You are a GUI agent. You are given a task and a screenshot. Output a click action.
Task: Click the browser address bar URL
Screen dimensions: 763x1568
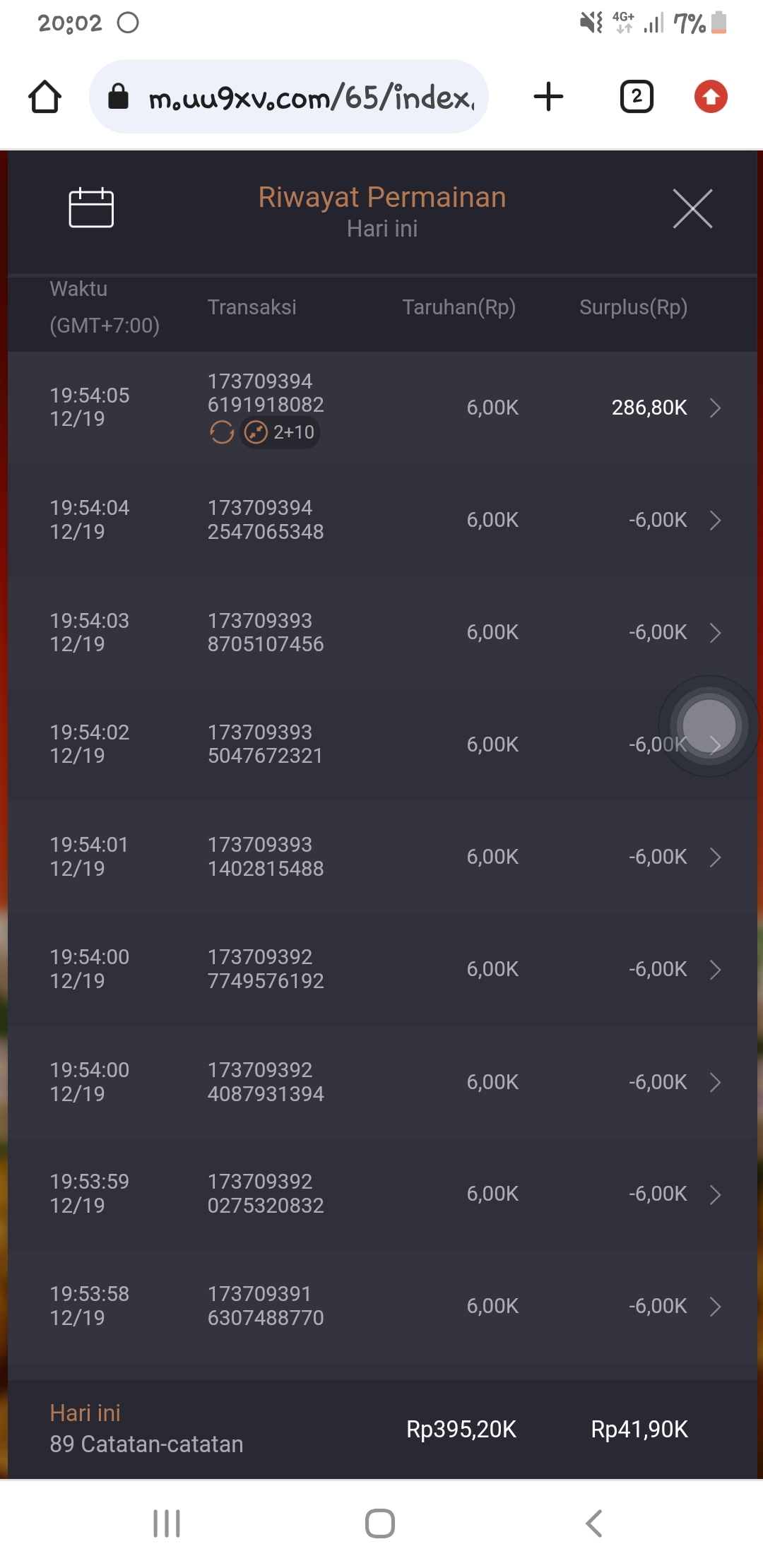311,97
